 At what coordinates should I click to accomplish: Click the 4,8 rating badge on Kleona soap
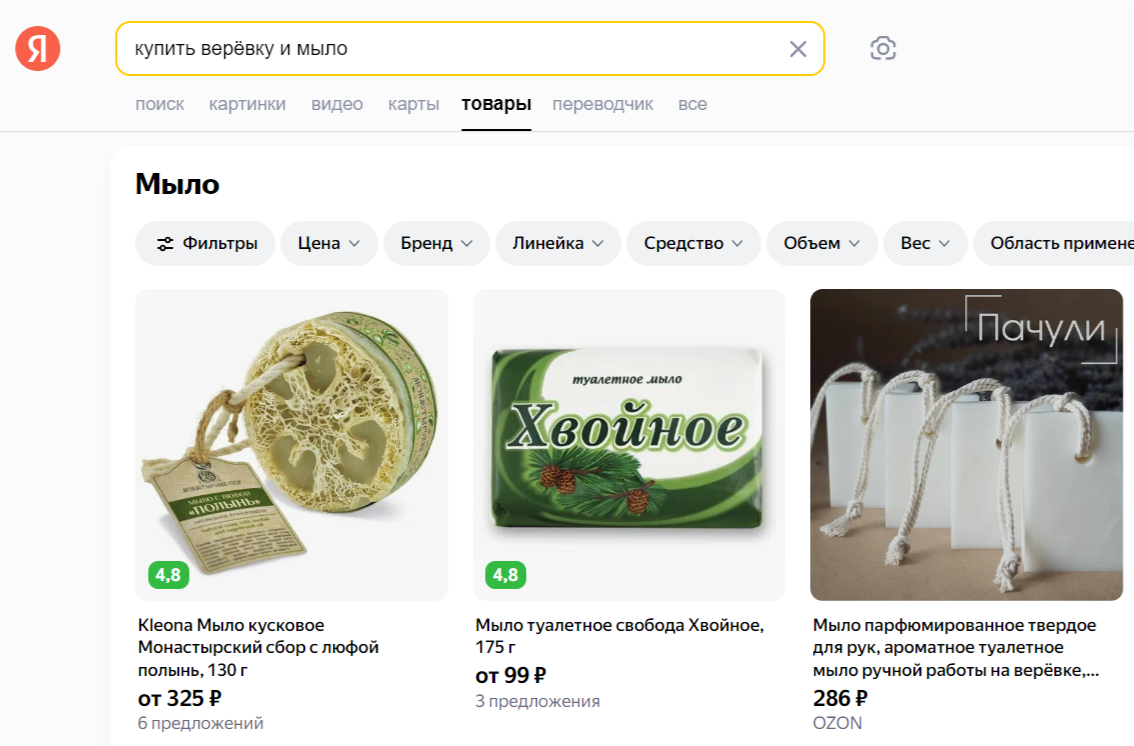tap(168, 575)
